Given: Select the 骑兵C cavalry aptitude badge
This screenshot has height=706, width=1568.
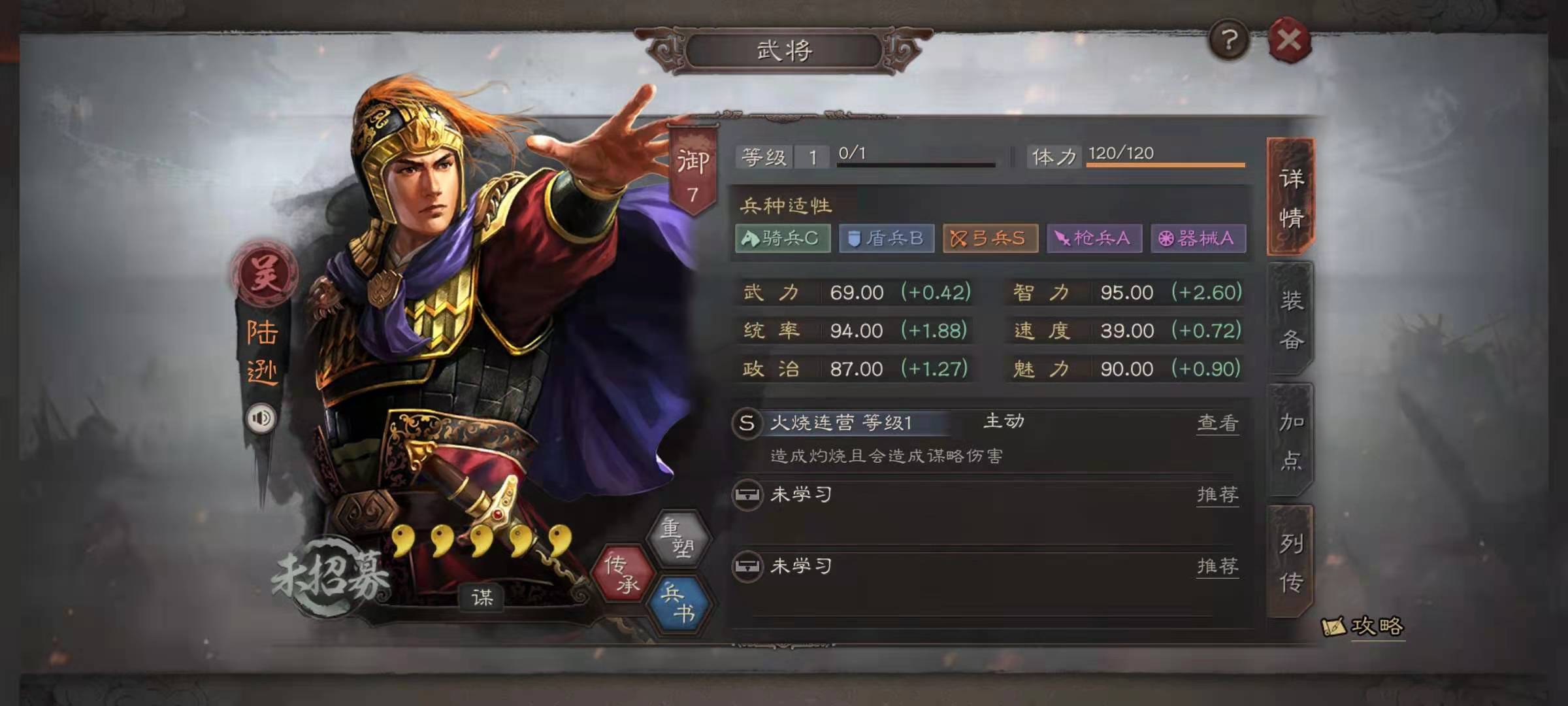Looking at the screenshot, I should [783, 239].
